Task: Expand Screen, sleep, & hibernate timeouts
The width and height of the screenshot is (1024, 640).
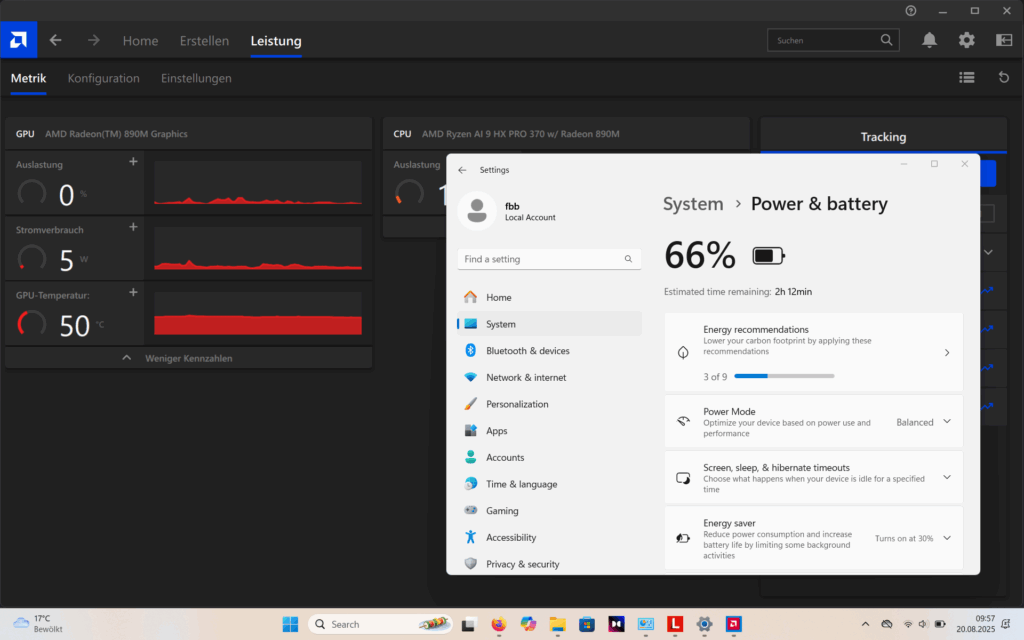Action: 946,477
